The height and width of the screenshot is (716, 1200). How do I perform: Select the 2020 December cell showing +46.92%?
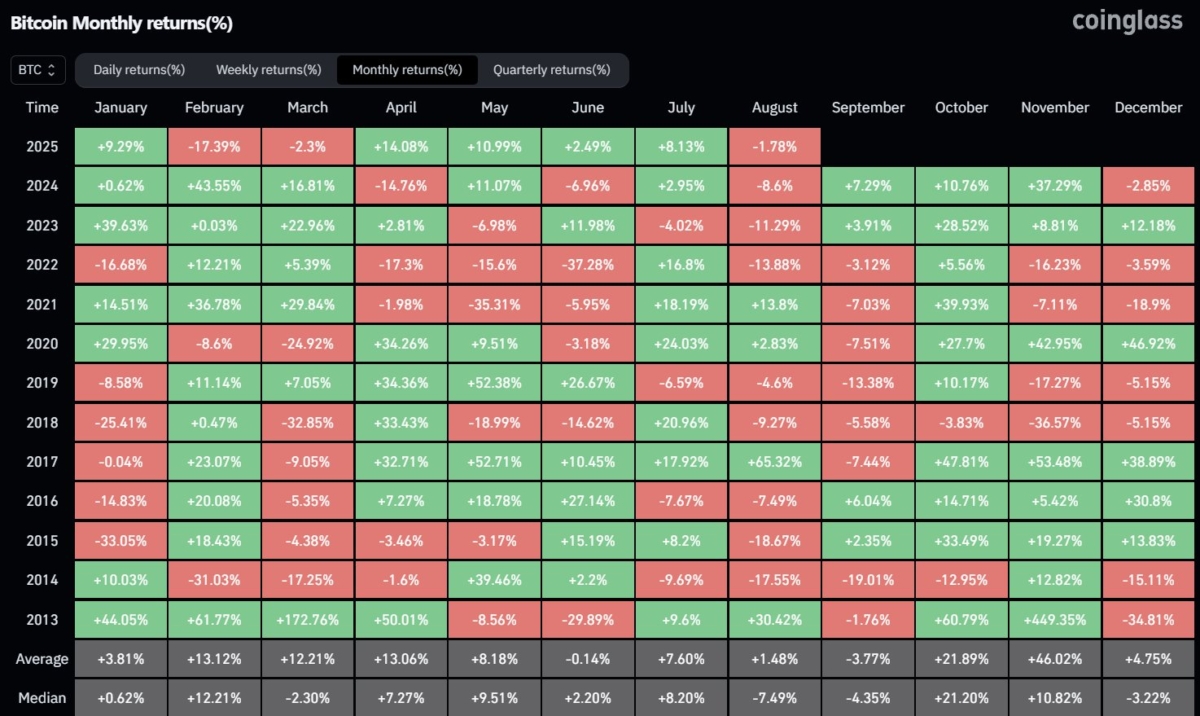[1148, 343]
